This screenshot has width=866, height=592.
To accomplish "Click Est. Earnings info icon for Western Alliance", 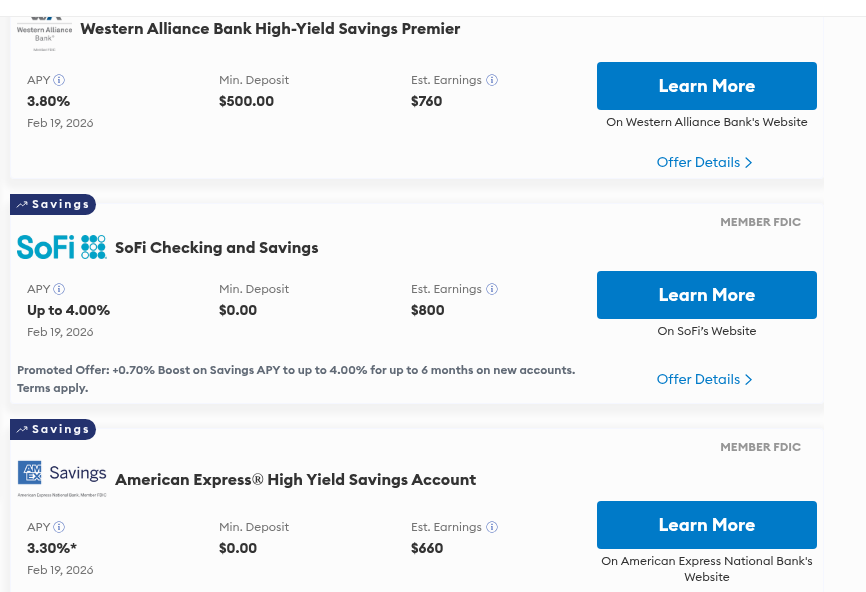I will tap(492, 80).
